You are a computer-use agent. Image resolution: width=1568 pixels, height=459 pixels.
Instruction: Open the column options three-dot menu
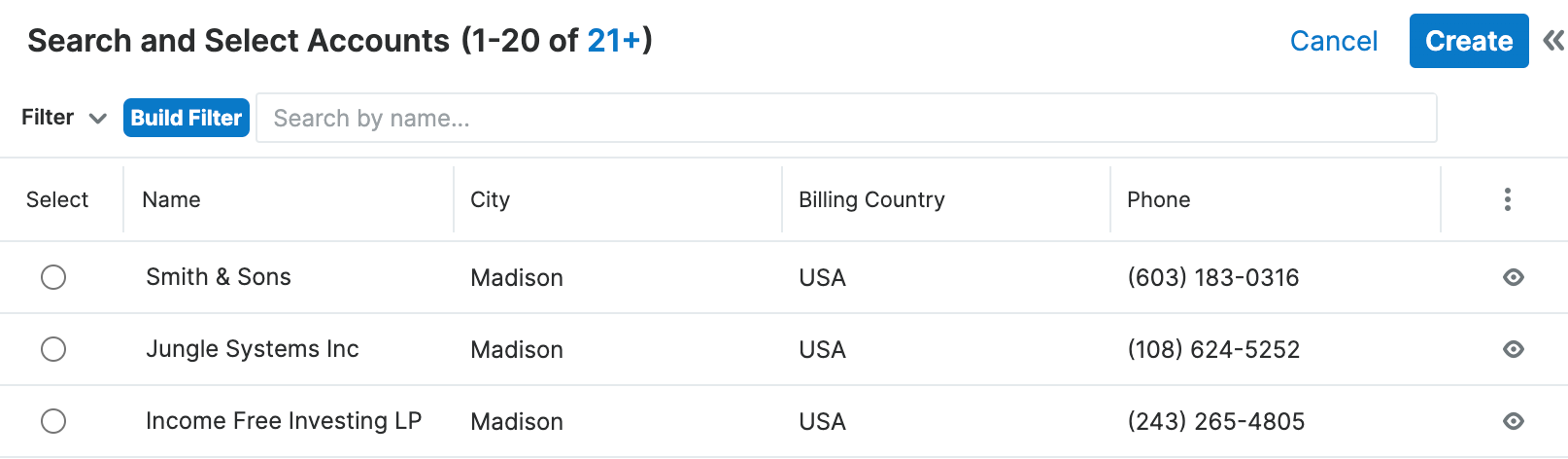tap(1507, 199)
